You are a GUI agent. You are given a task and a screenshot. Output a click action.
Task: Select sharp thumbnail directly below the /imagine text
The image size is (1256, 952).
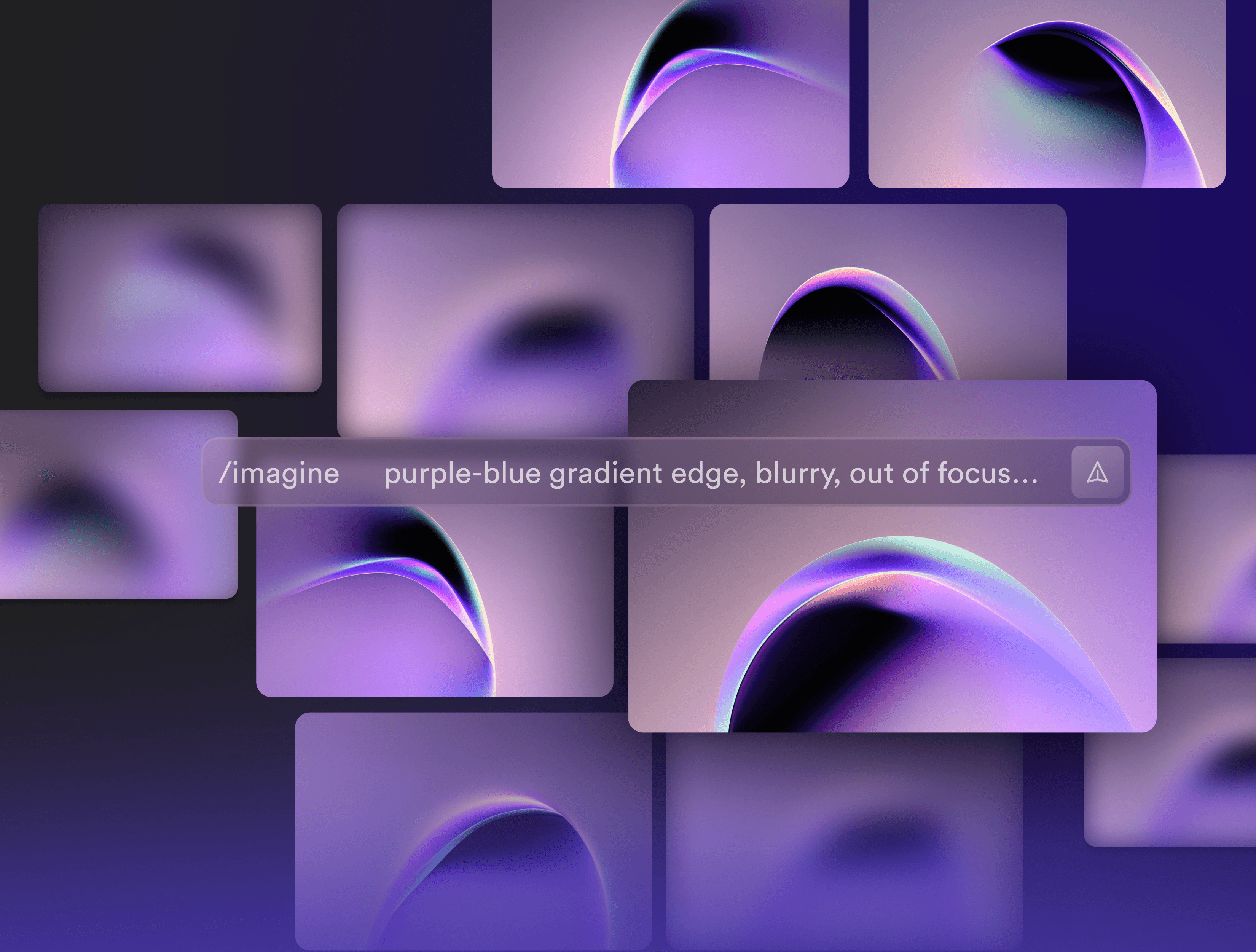tap(434, 602)
